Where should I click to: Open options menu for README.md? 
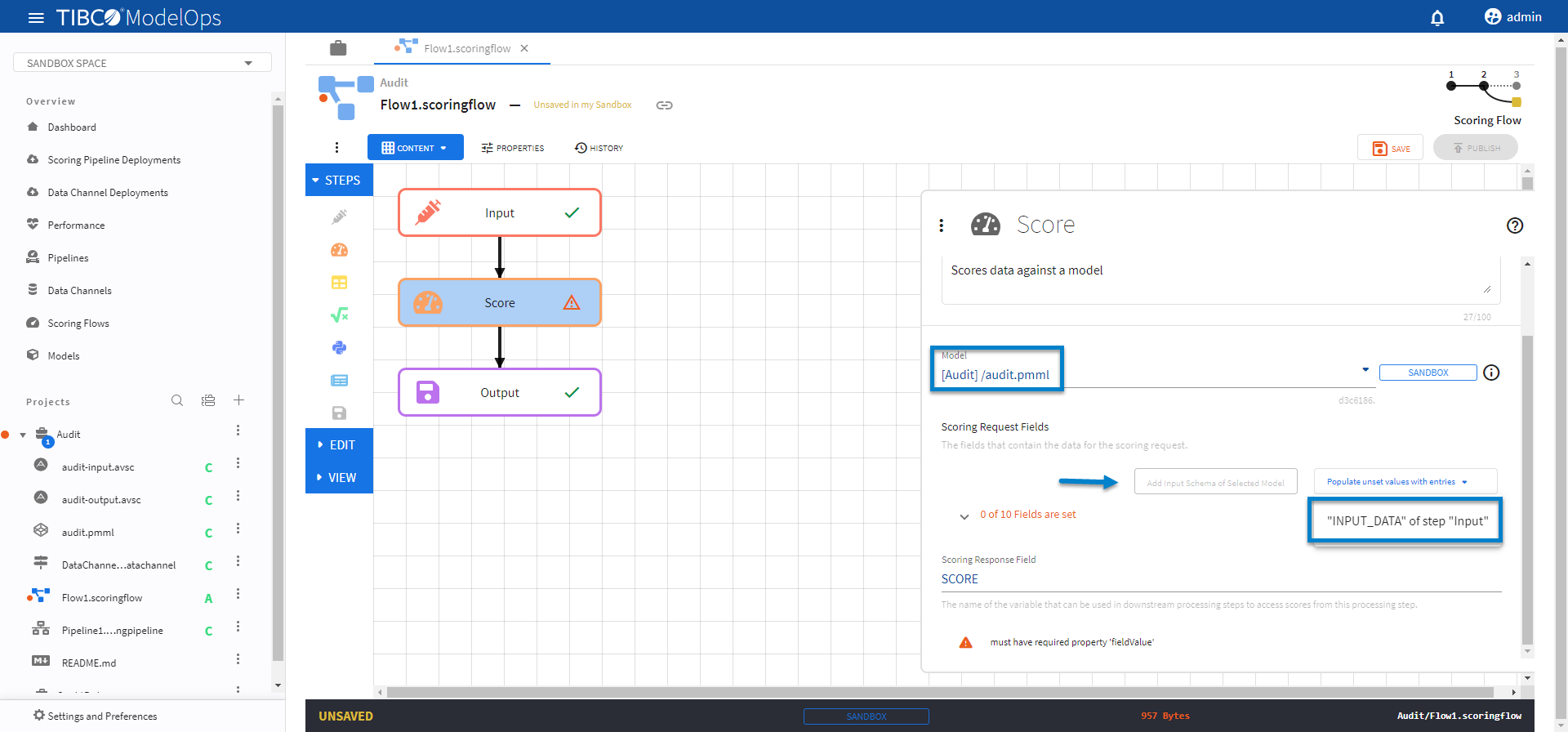[x=238, y=659]
